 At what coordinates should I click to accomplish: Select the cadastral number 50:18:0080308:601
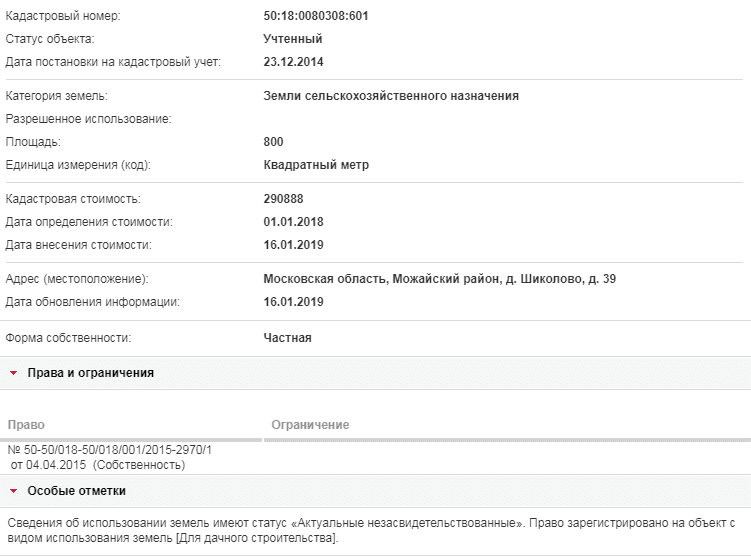pyautogui.click(x=316, y=16)
